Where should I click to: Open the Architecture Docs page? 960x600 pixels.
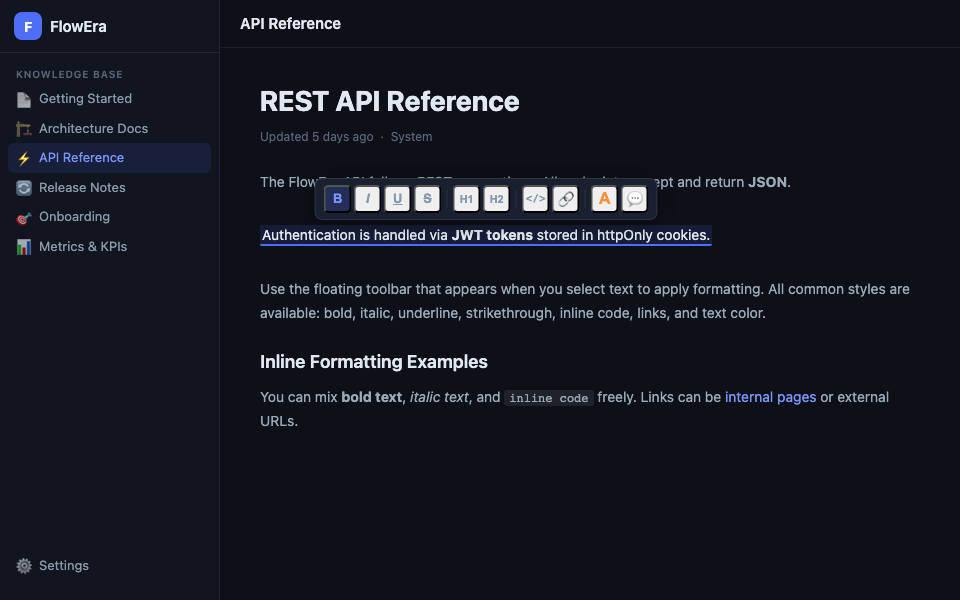pyautogui.click(x=93, y=128)
